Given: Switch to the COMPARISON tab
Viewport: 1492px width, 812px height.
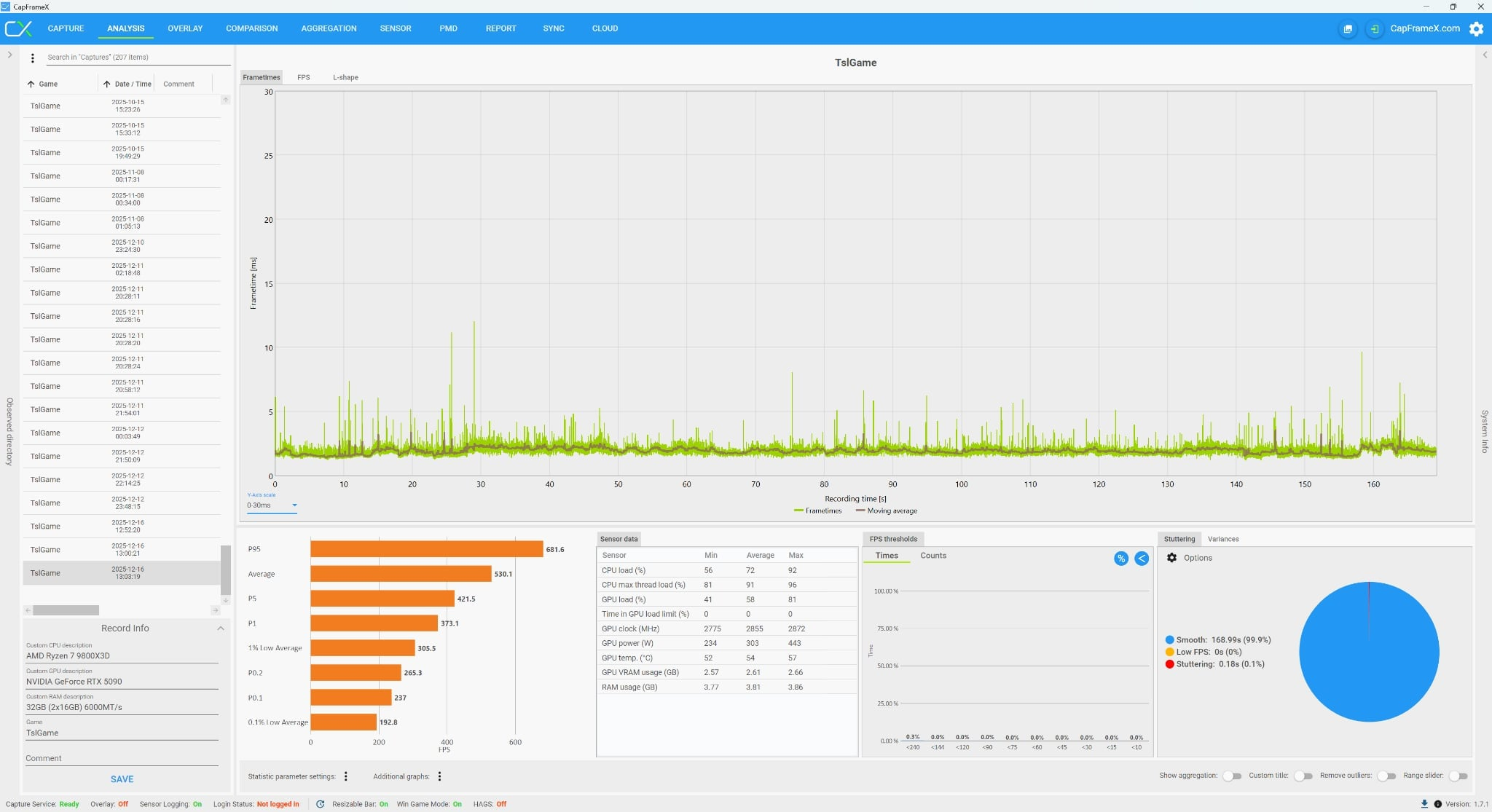Looking at the screenshot, I should click(251, 29).
